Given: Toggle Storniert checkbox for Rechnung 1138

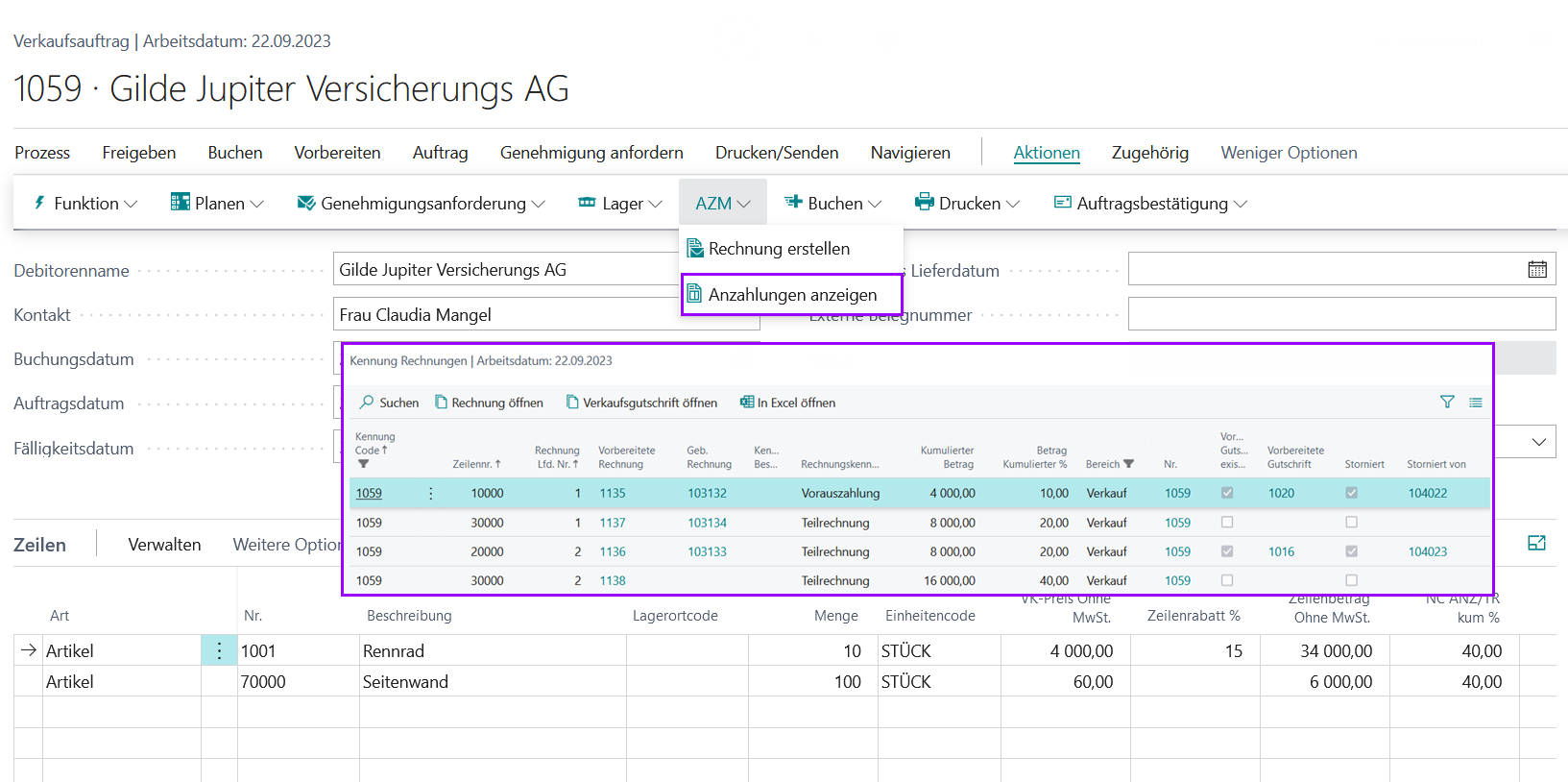Looking at the screenshot, I should (x=1352, y=580).
